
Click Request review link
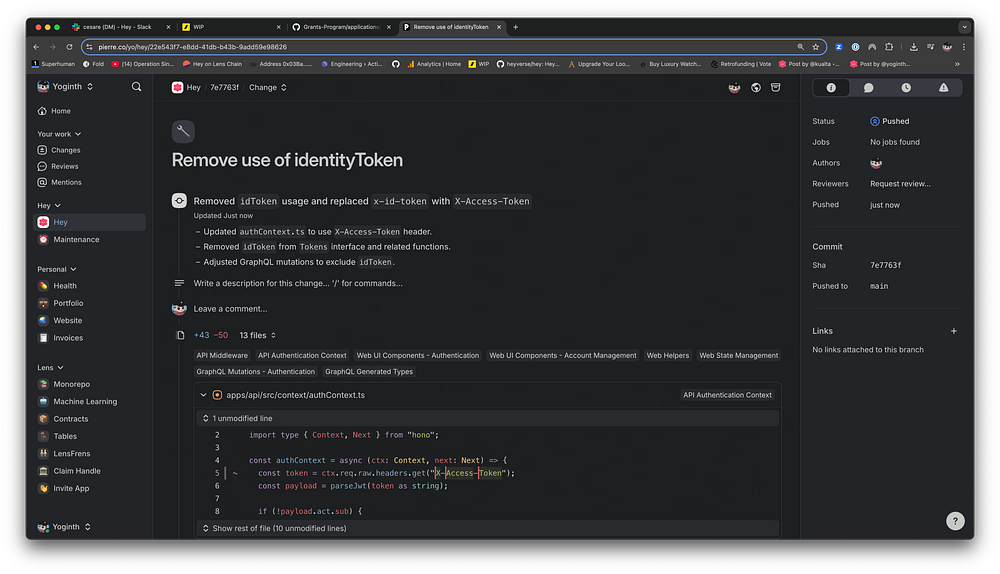pyautogui.click(x=900, y=184)
